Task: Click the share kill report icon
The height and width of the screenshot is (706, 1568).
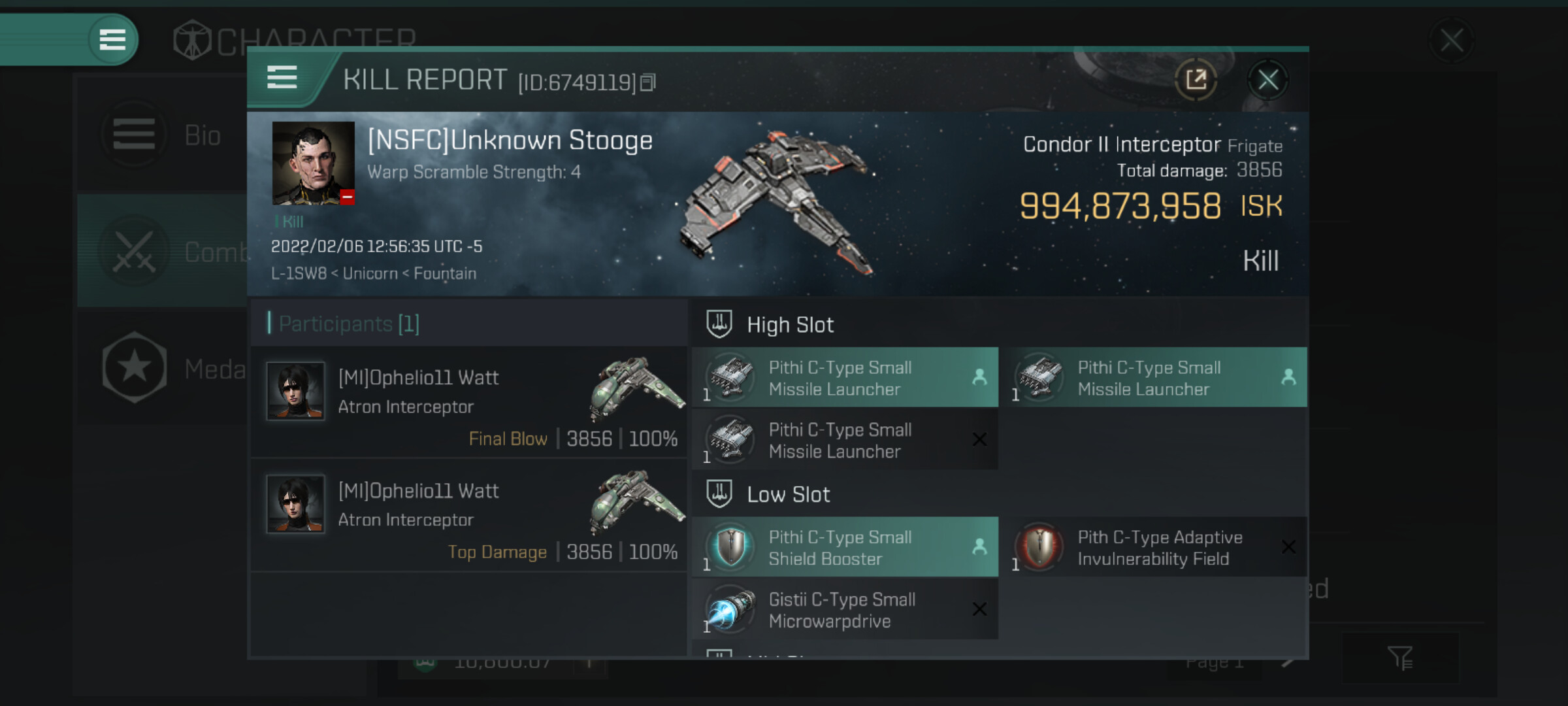Action: pos(1196,80)
